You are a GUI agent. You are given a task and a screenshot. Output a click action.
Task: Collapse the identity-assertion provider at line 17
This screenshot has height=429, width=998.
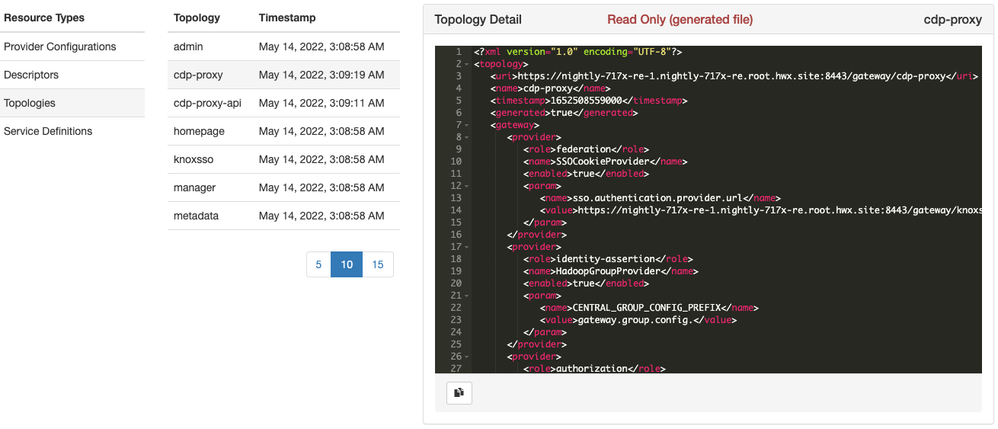tap(467, 246)
